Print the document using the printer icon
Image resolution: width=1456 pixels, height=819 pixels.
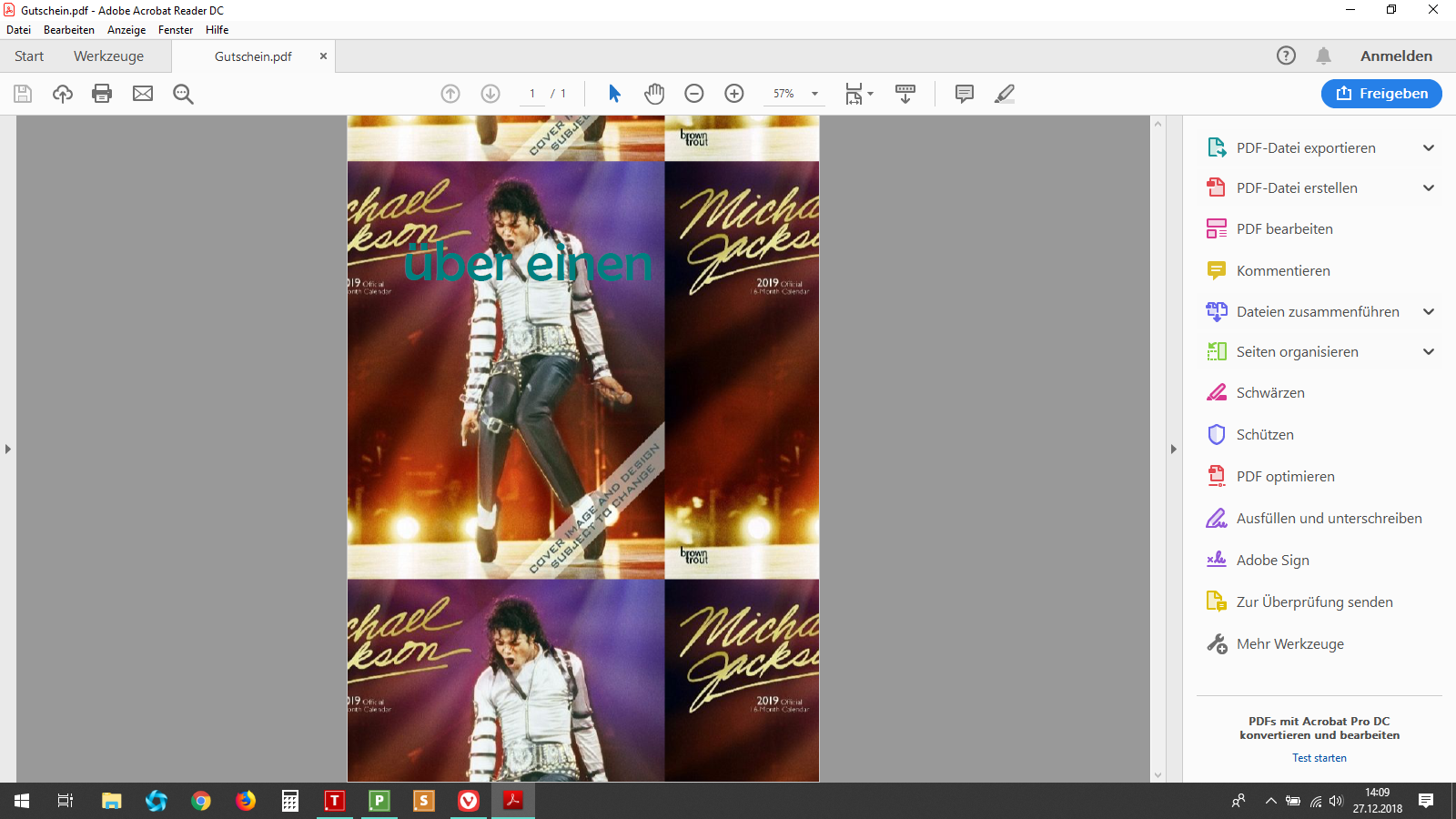[102, 94]
